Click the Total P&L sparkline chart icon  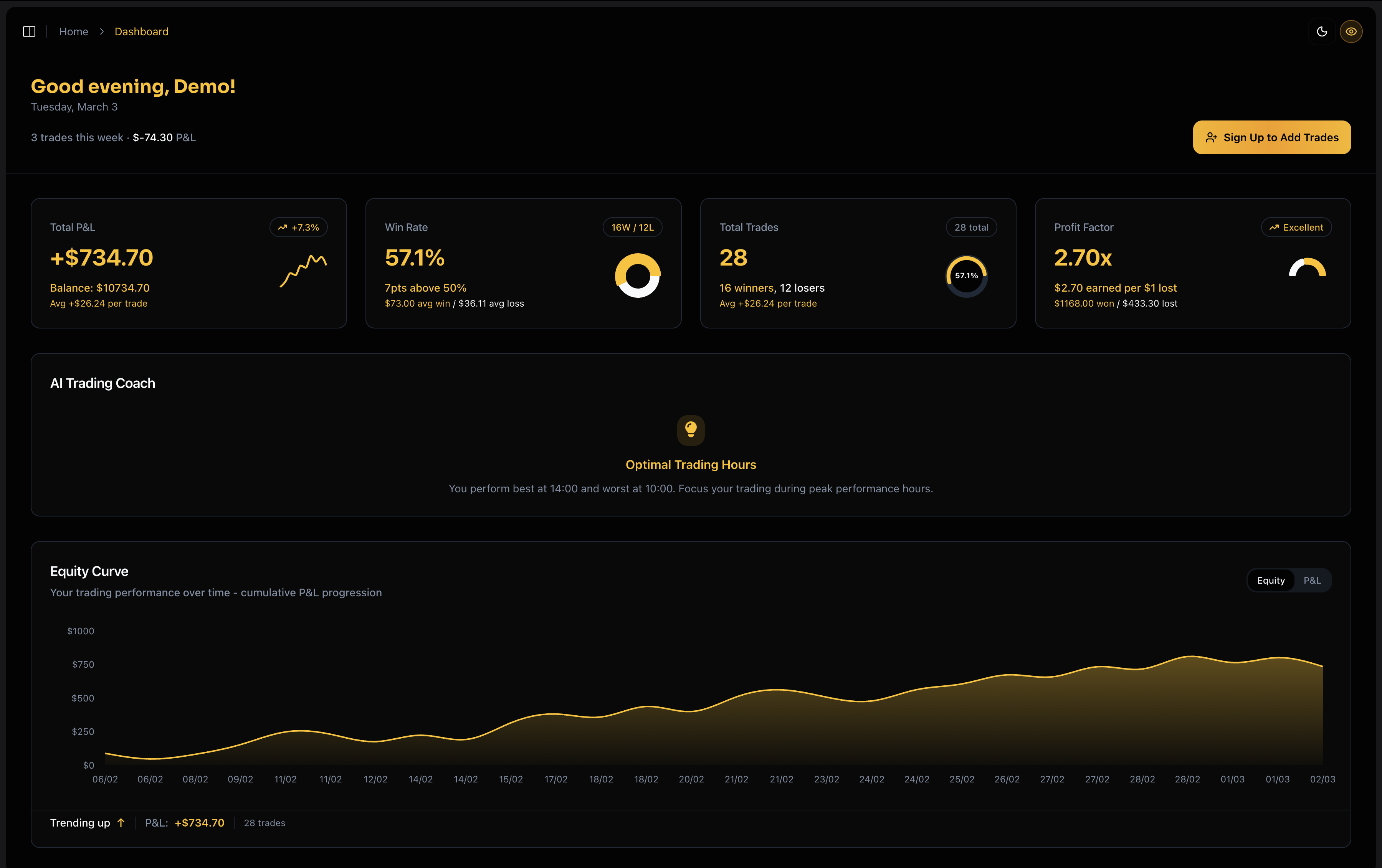(304, 270)
